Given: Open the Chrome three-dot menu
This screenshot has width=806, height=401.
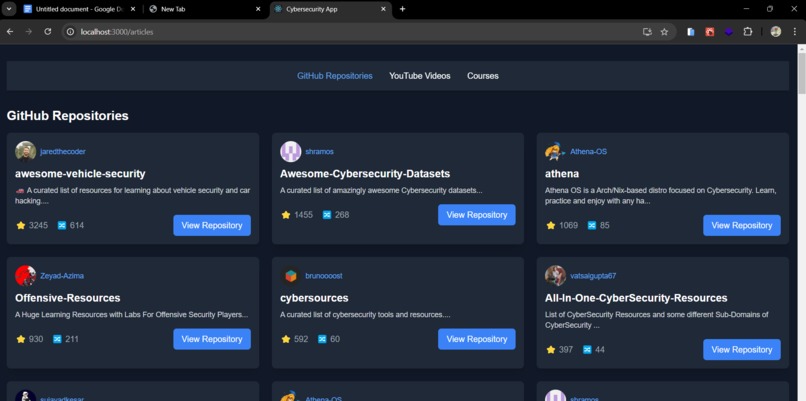Looking at the screenshot, I should 795,32.
